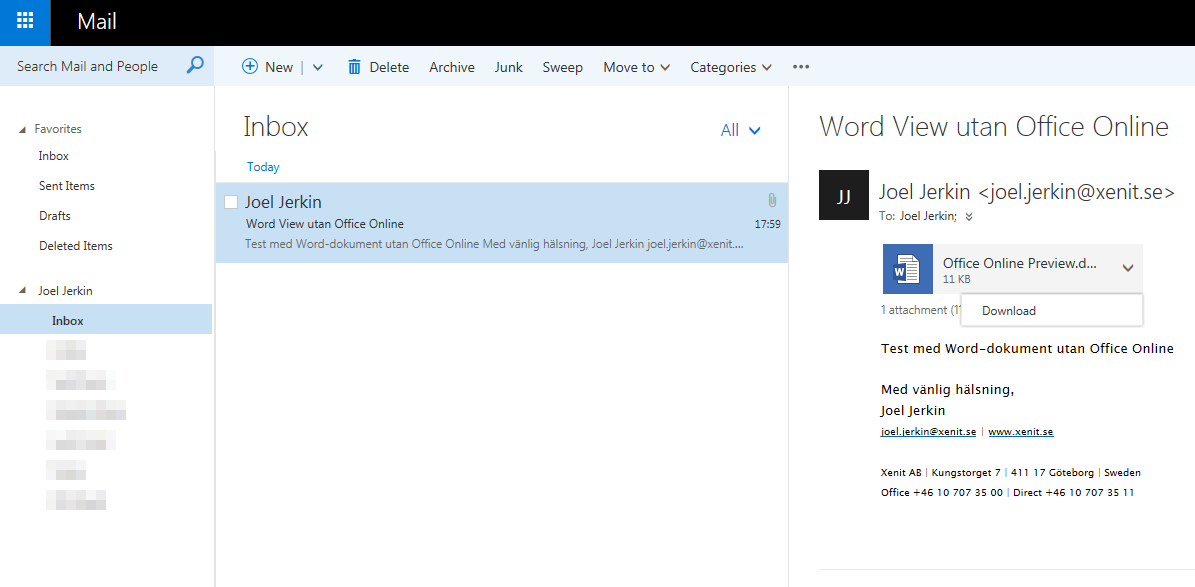Click the Delete trash can icon
Viewport: 1195px width, 587px height.
point(354,67)
